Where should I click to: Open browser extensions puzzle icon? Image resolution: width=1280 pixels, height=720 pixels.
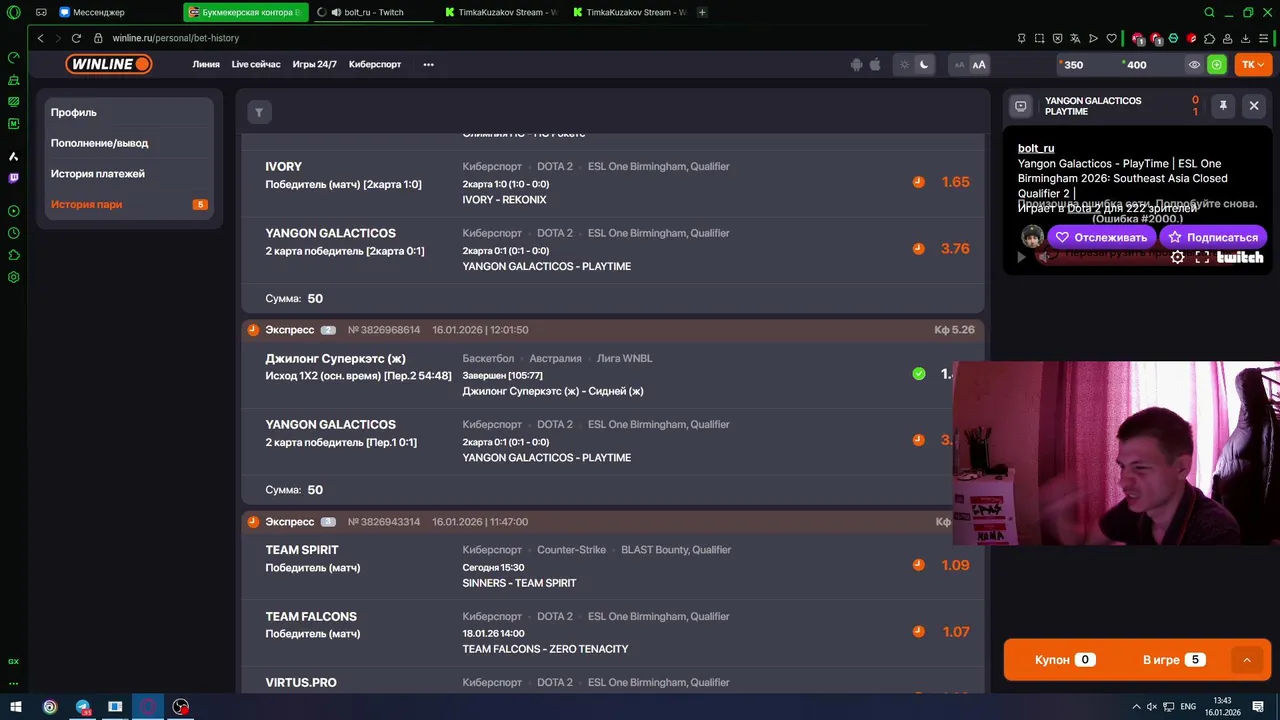point(1209,38)
